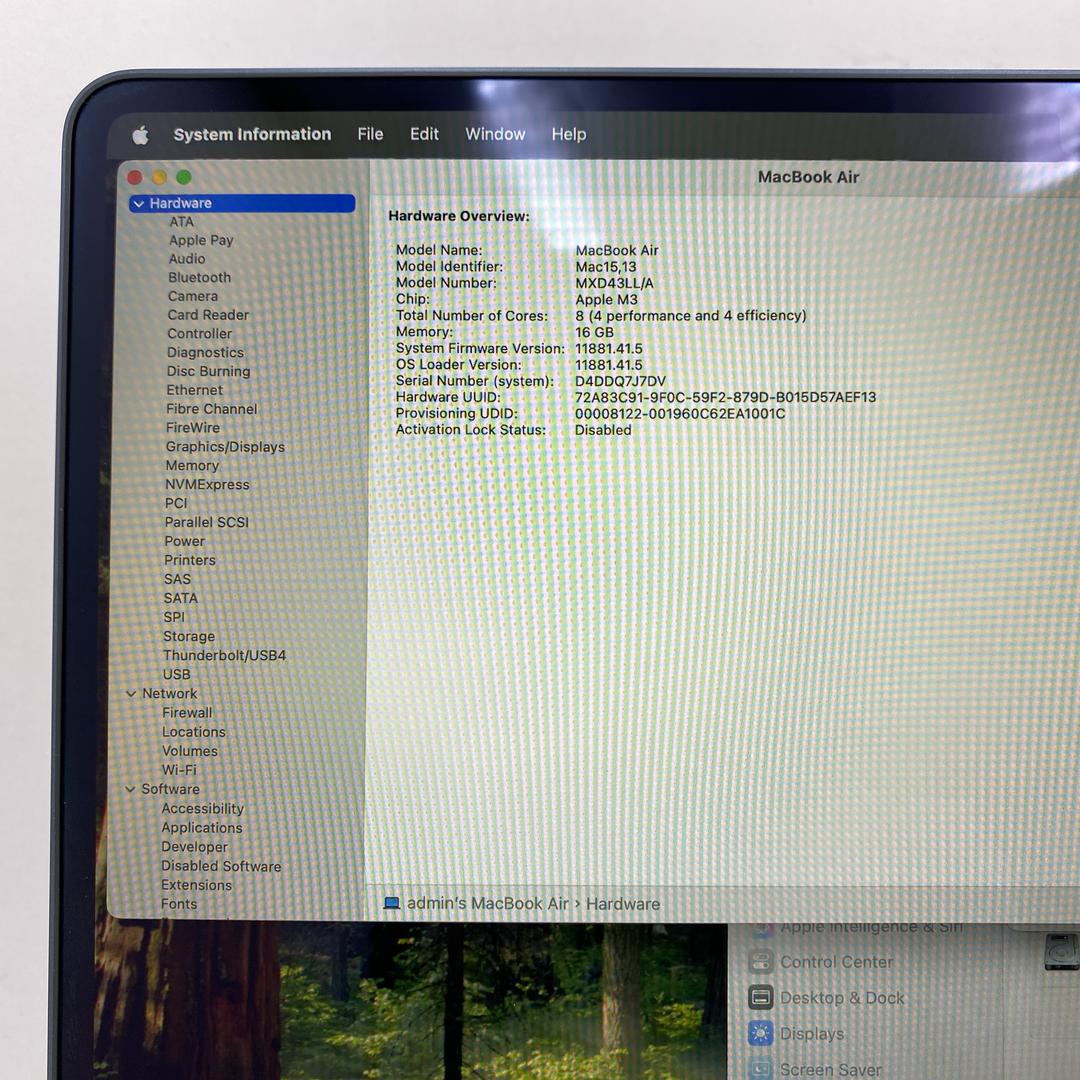This screenshot has height=1080, width=1080.
Task: Select Camera in the sidebar
Action: [193, 296]
